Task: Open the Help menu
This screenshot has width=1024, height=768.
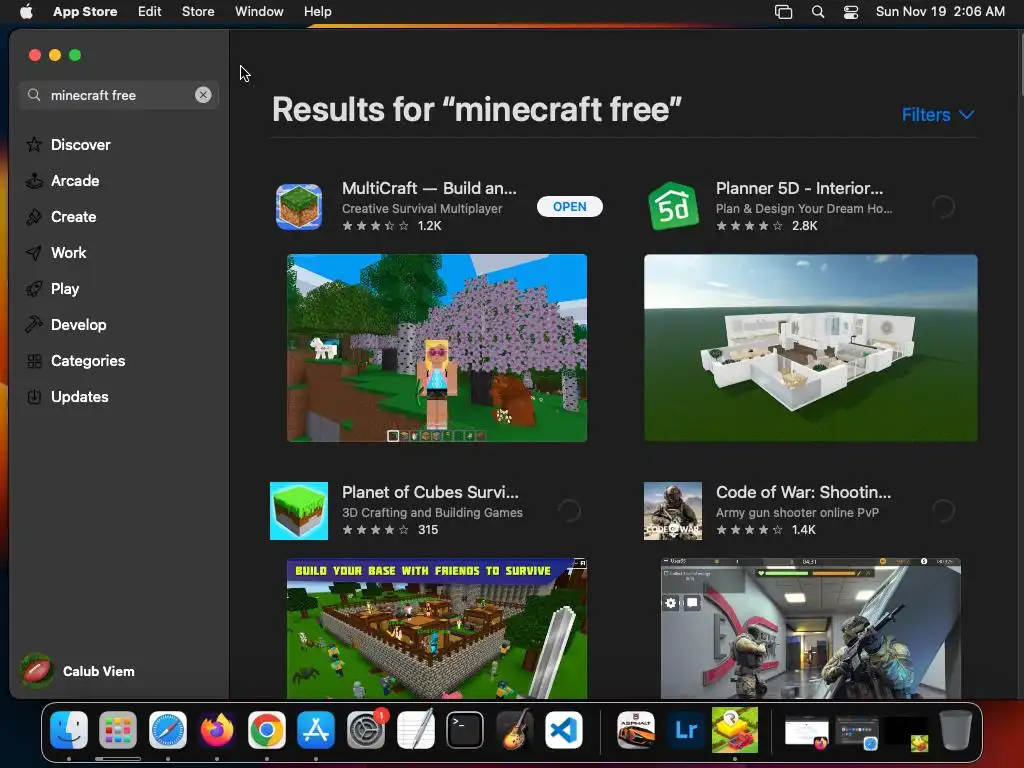Action: coord(317,11)
